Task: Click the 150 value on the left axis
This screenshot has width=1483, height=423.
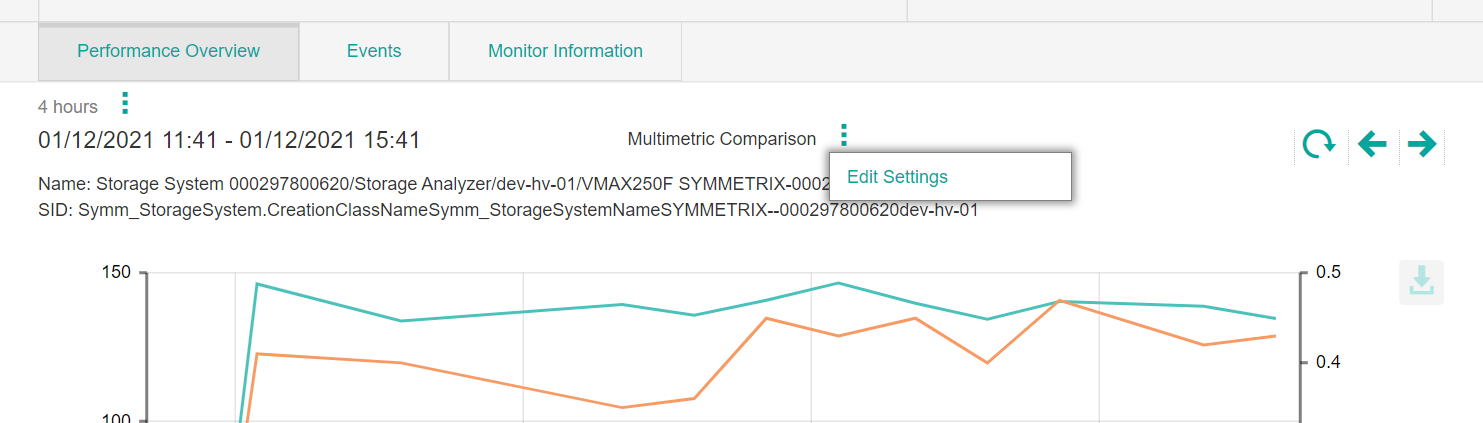Action: [117, 272]
